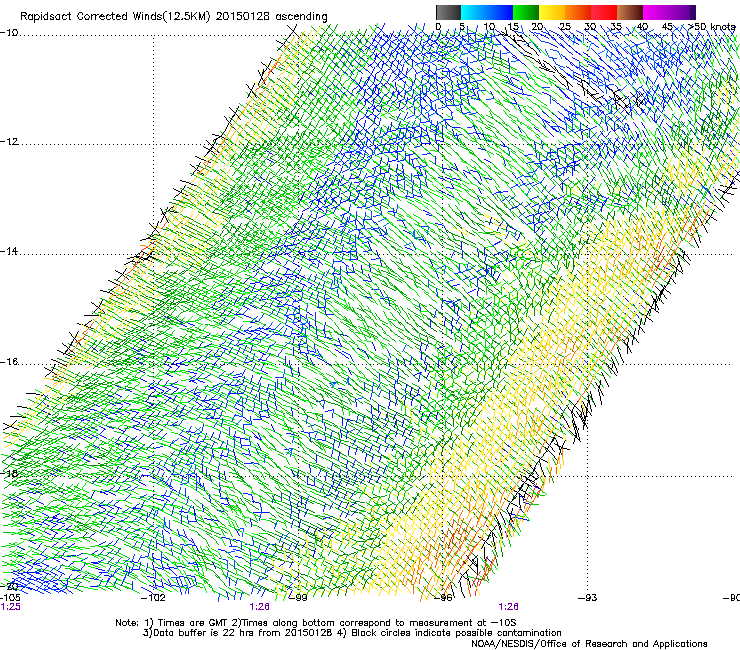The height and width of the screenshot is (650, 740).
Task: Click the gray 0-5 knots color swatch
Action: 449,12
